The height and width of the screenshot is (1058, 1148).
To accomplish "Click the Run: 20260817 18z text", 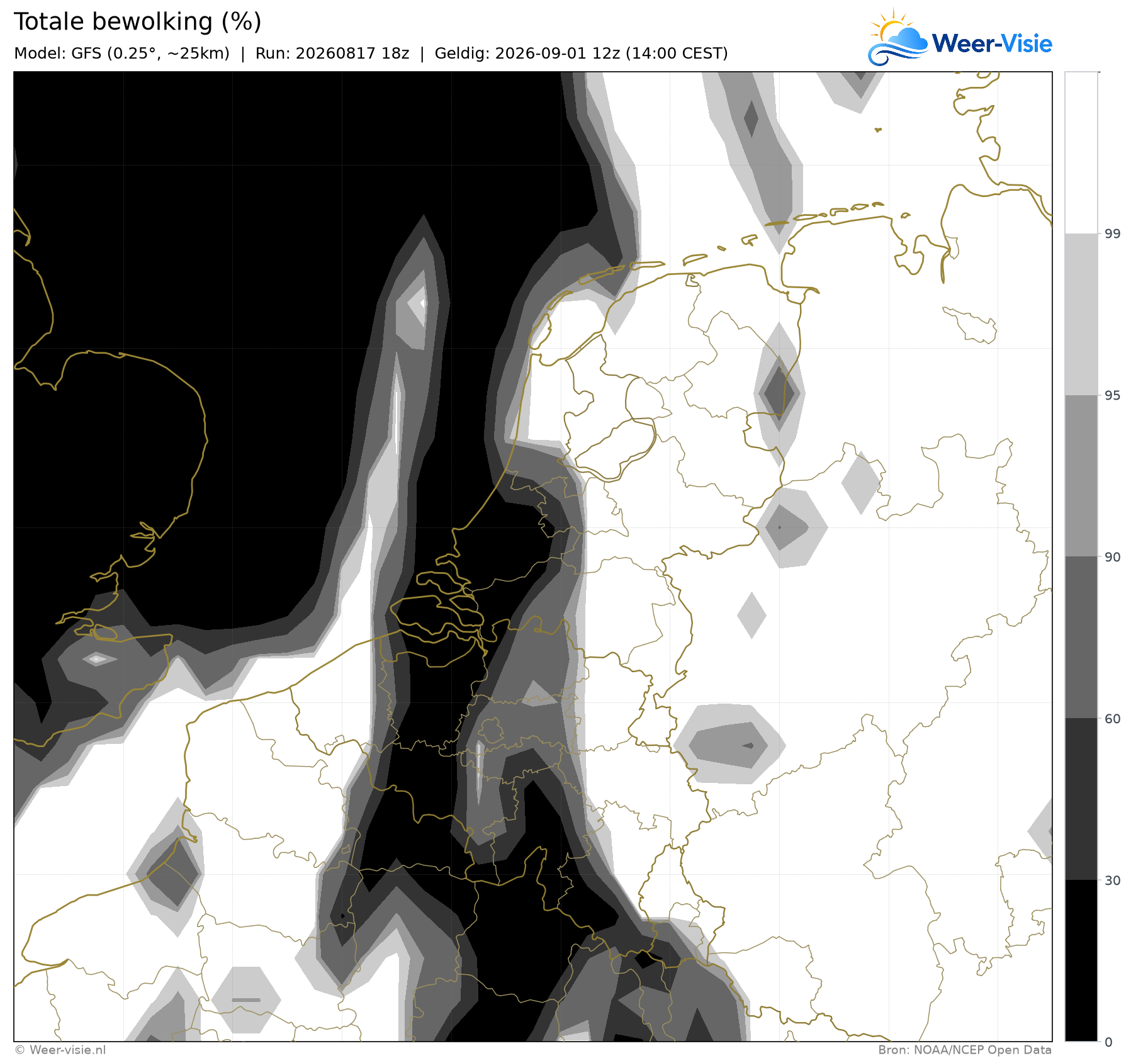I will click(332, 53).
